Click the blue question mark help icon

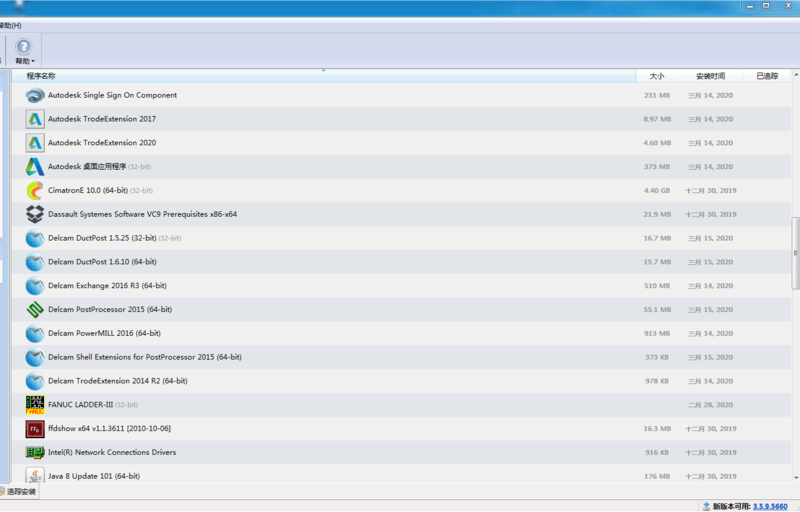(x=23, y=47)
